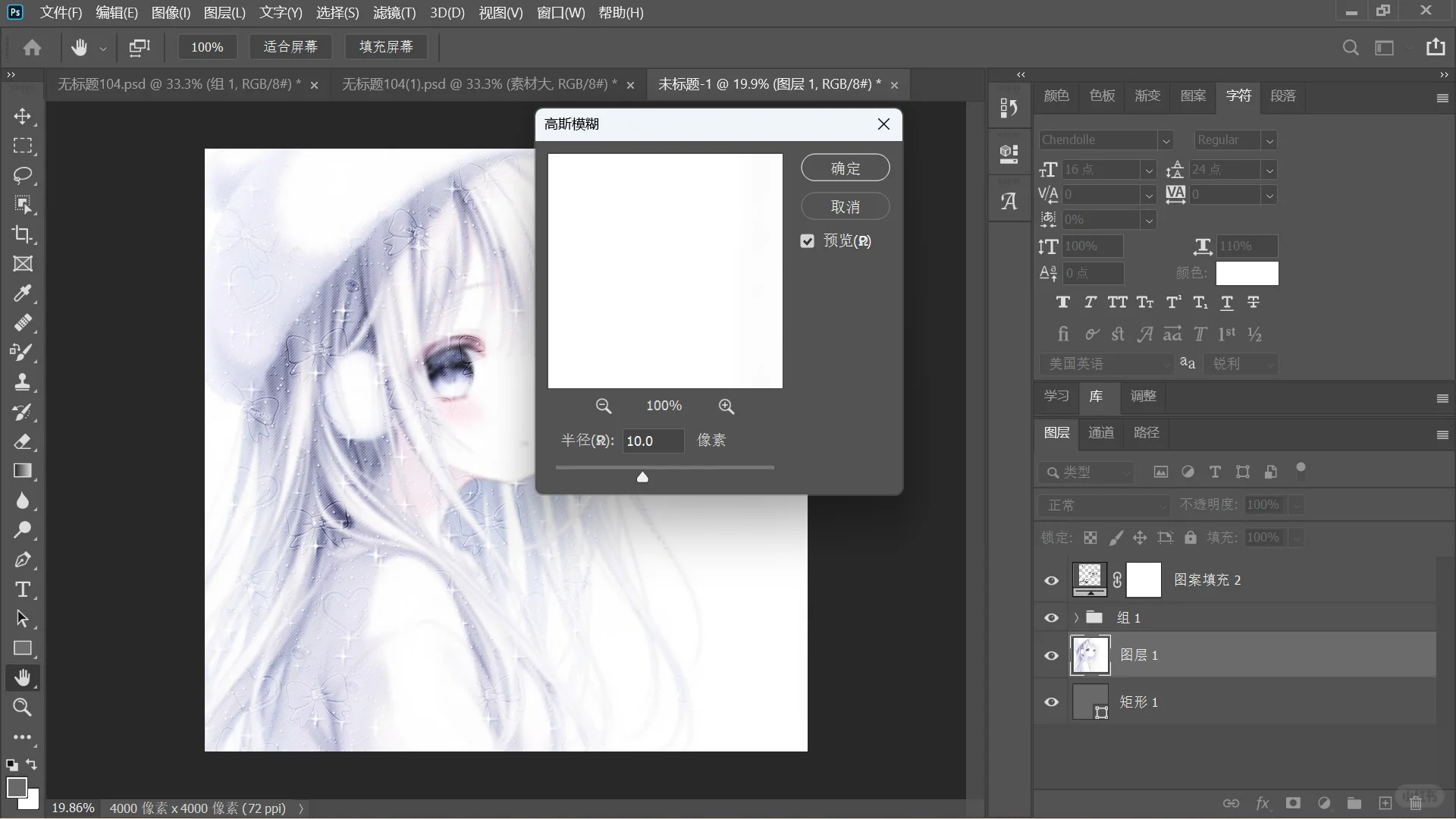Open the 图层(L) menu
Screen dimensions: 1456x819
(x=224, y=13)
